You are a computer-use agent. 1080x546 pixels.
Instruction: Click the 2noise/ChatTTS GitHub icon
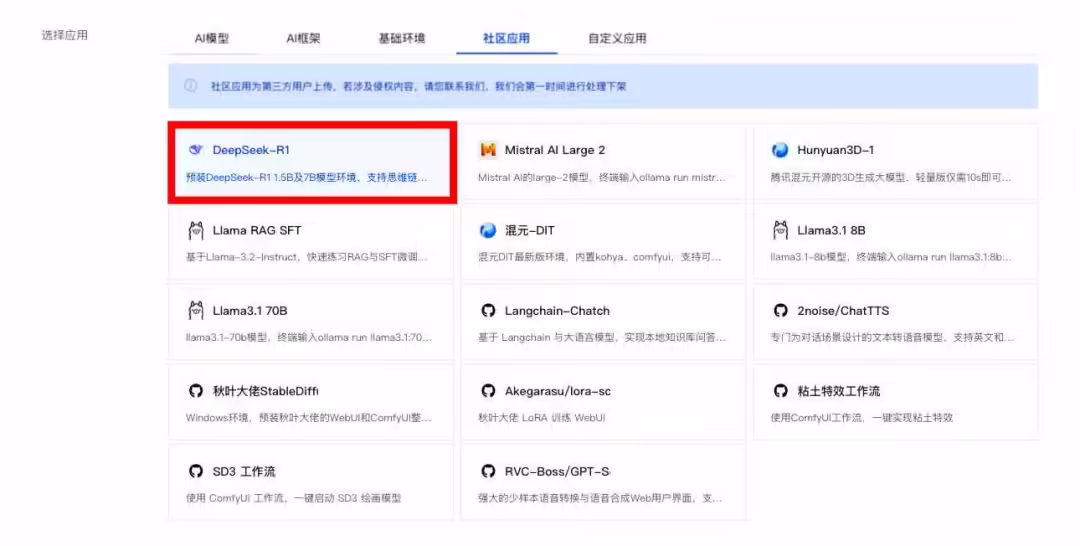(780, 311)
